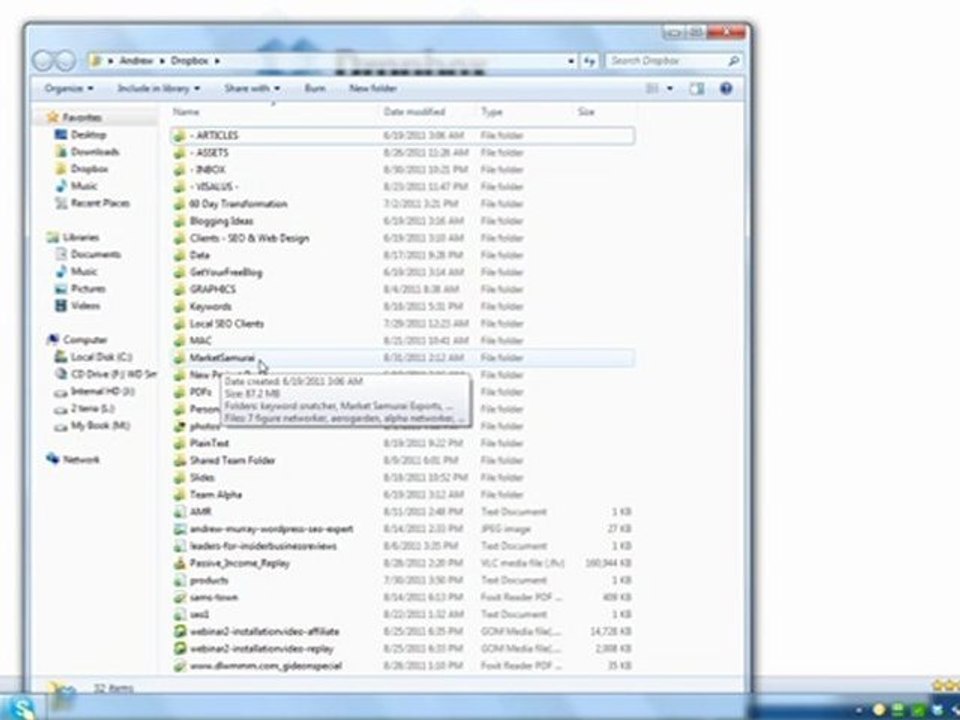Image resolution: width=960 pixels, height=720 pixels.
Task: Select Music under Favorites
Action: [84, 186]
